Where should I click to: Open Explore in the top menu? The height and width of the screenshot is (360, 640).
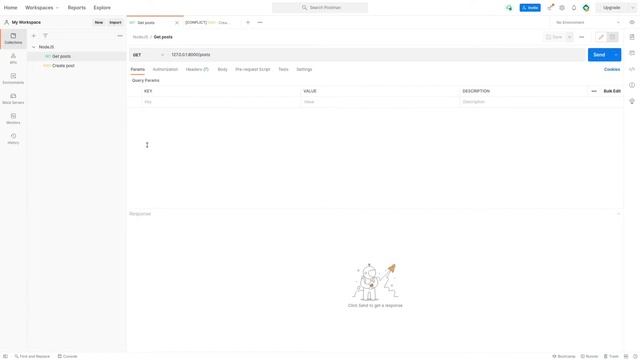102,8
